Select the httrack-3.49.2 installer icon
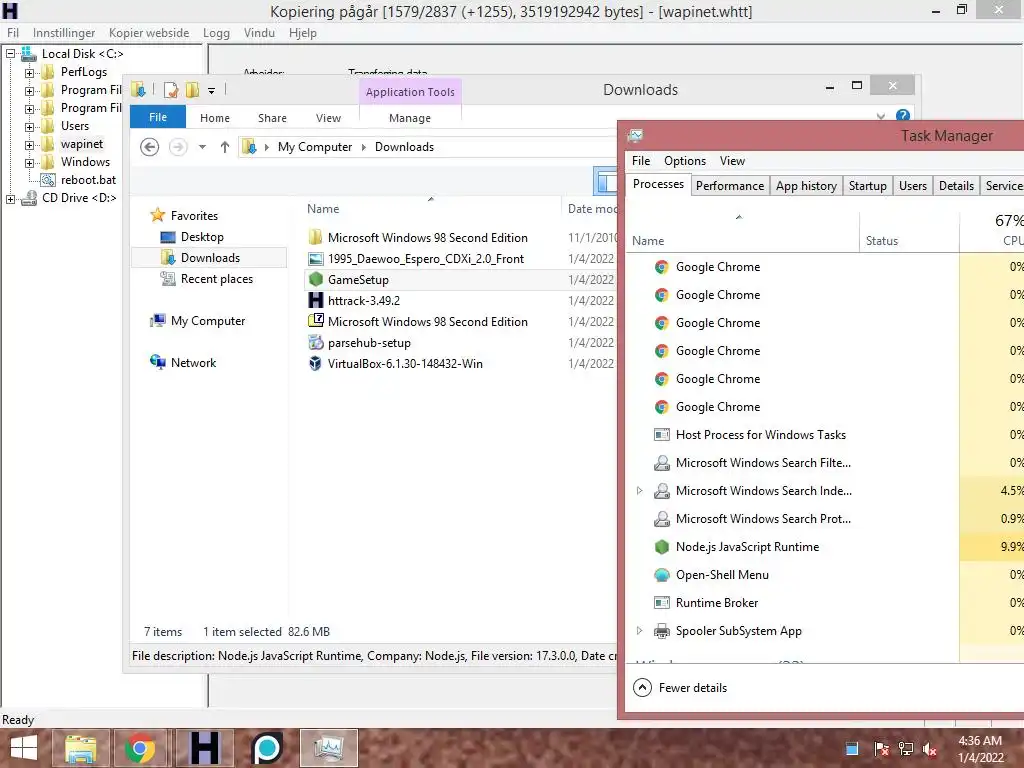The width and height of the screenshot is (1024, 768). 315,300
